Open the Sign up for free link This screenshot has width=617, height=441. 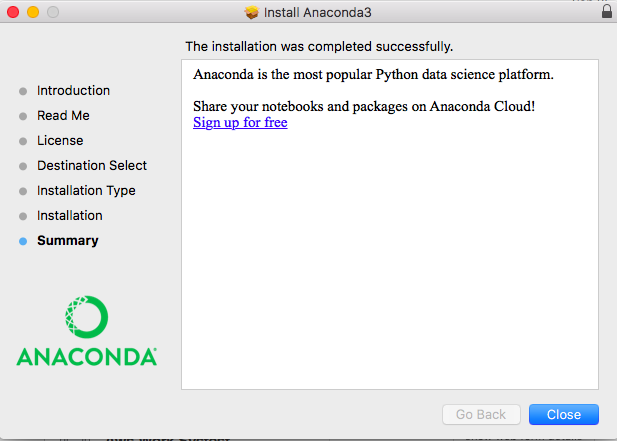pyautogui.click(x=240, y=123)
